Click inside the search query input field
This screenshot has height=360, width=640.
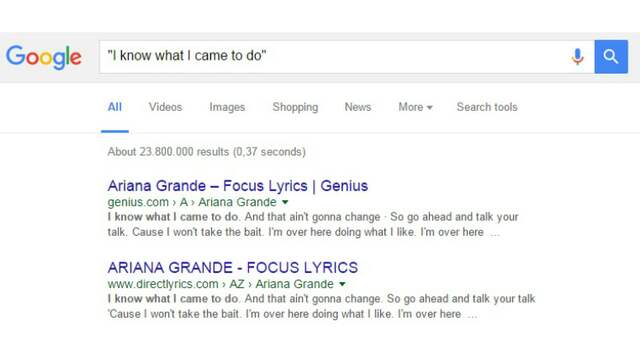(x=335, y=57)
